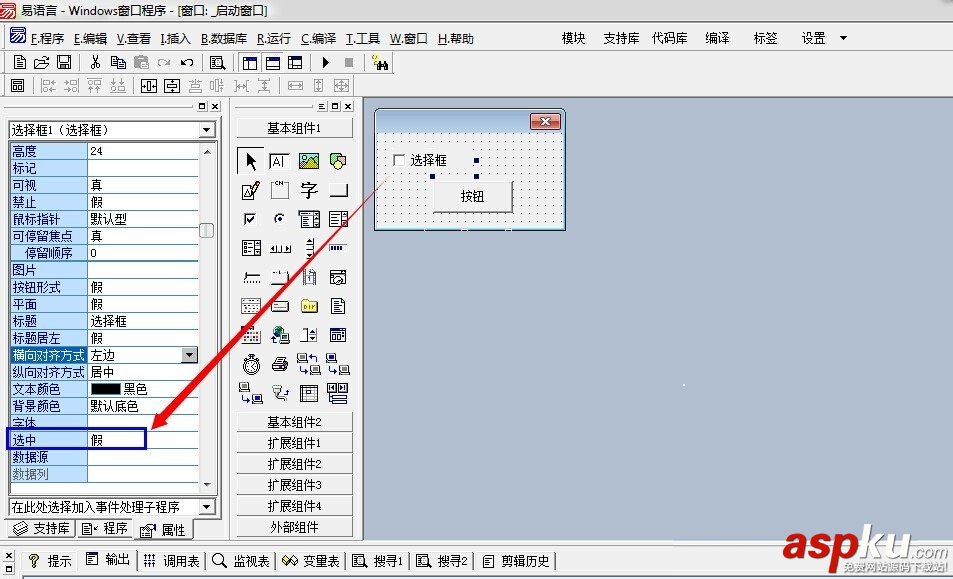Open the V.查看 menu
The height and width of the screenshot is (579, 953).
(134, 38)
